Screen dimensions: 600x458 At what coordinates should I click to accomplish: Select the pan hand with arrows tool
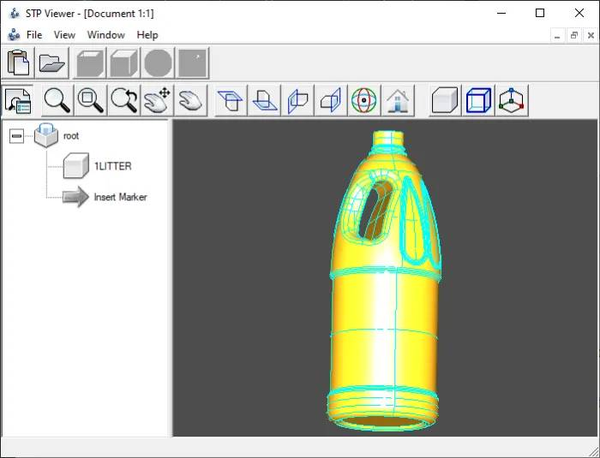click(157, 101)
